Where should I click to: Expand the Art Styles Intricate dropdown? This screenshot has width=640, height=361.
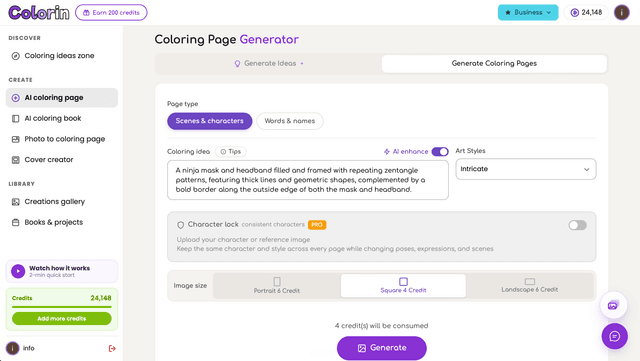(x=526, y=169)
